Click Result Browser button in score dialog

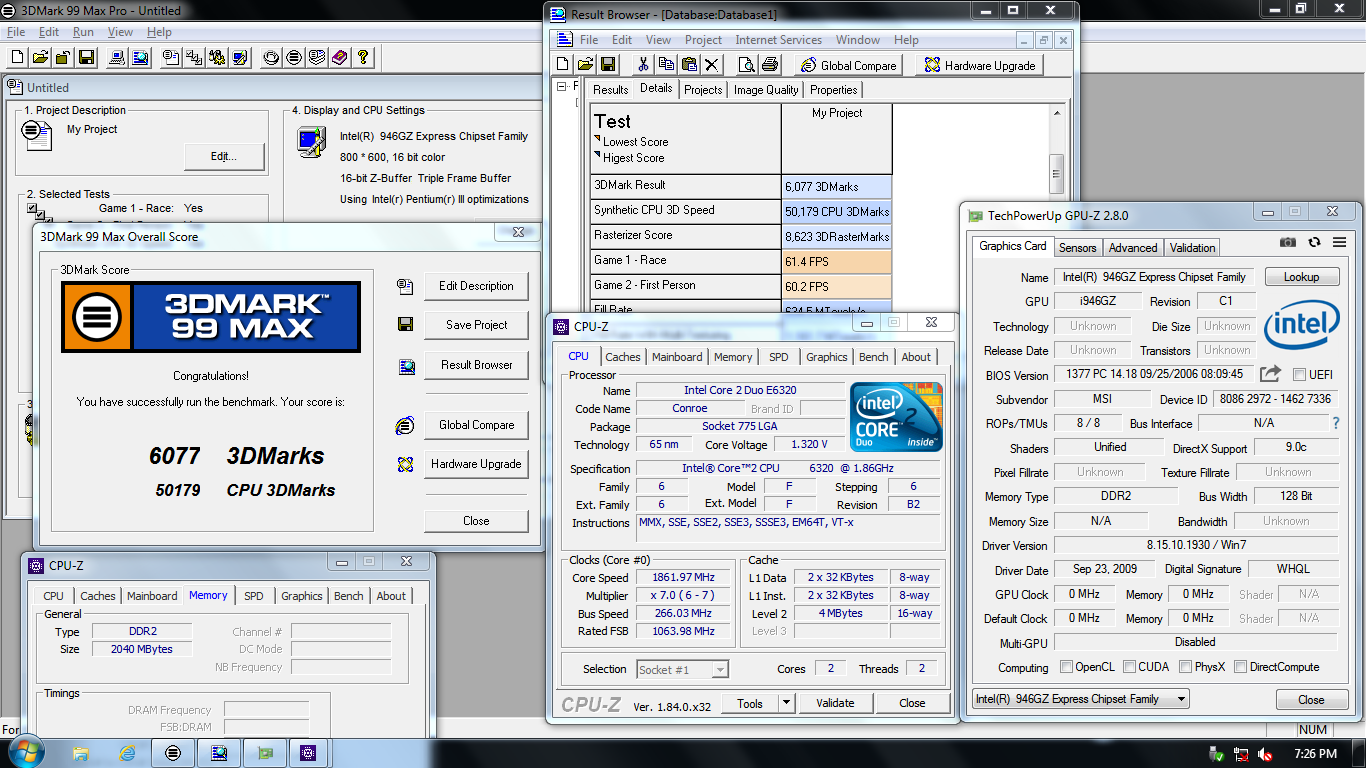coord(476,365)
